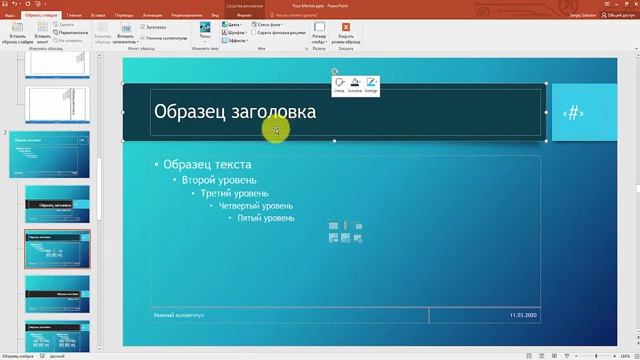The image size is (640, 360).
Task: Open the Эффекты (Effects) dropdown
Action: pyautogui.click(x=235, y=40)
